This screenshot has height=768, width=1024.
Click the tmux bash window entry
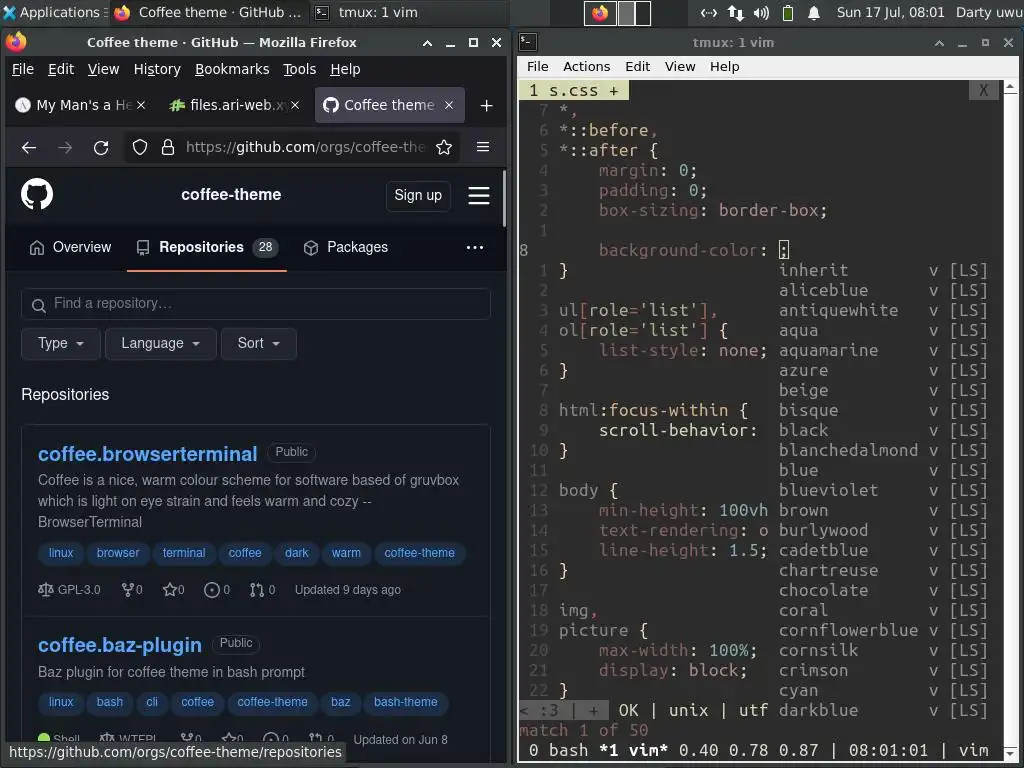coord(558,750)
